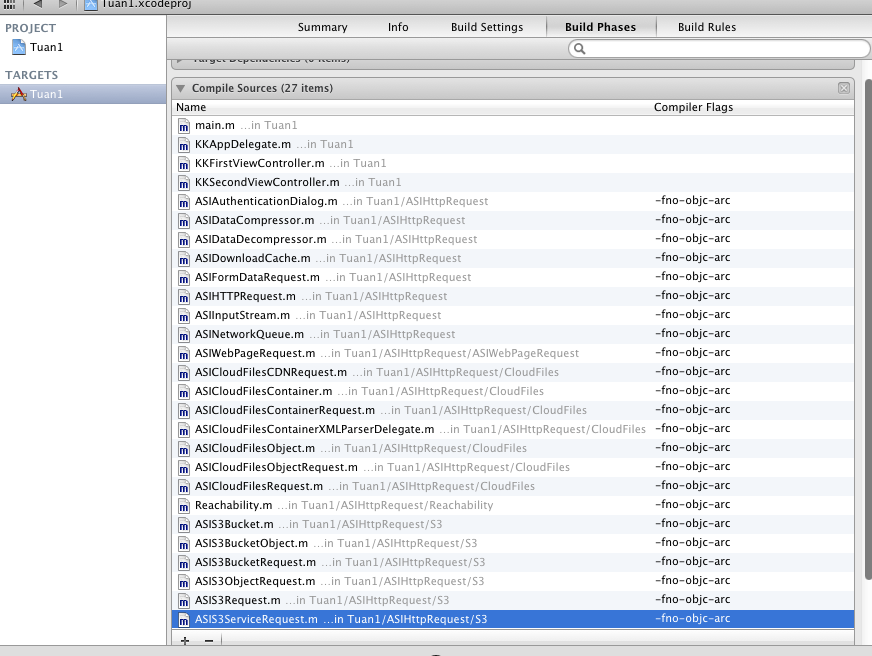Click the ASIFormDataRequest.m file icon
This screenshot has height=656, width=872.
coord(184,277)
